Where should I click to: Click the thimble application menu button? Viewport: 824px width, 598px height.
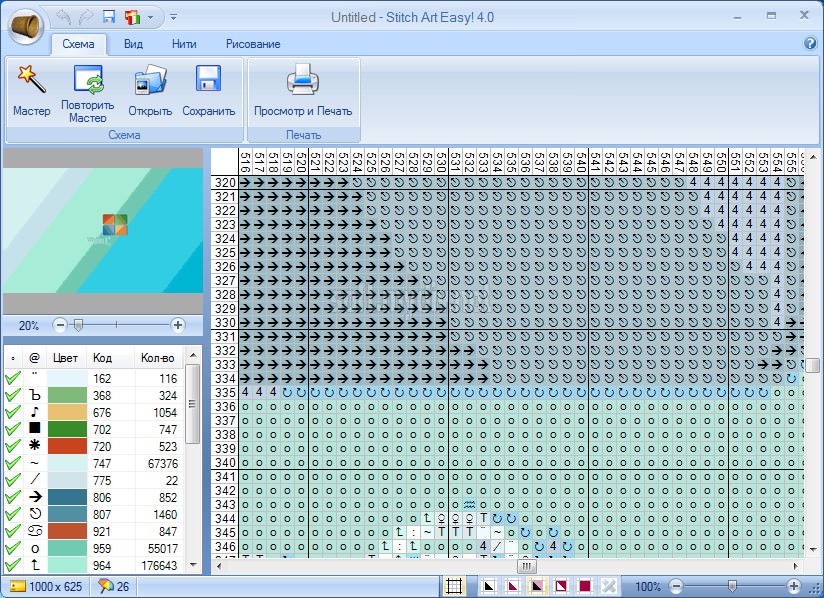pos(25,25)
